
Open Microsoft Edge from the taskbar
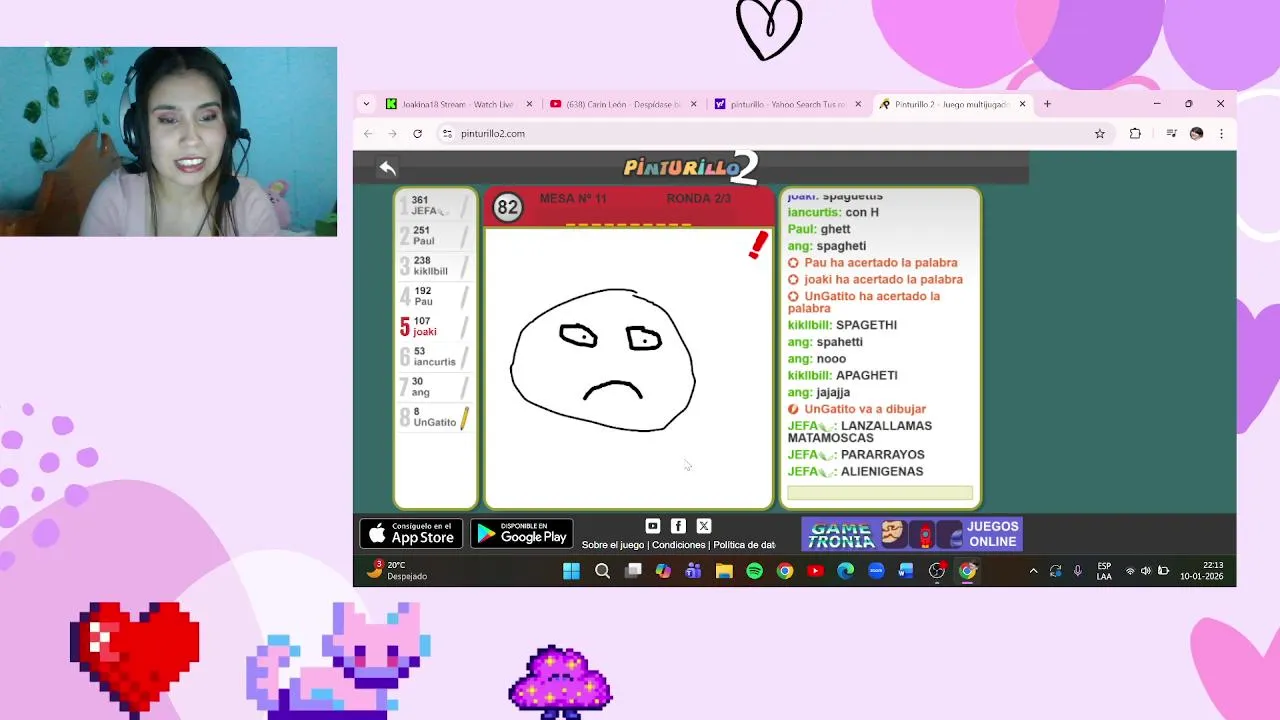(846, 571)
